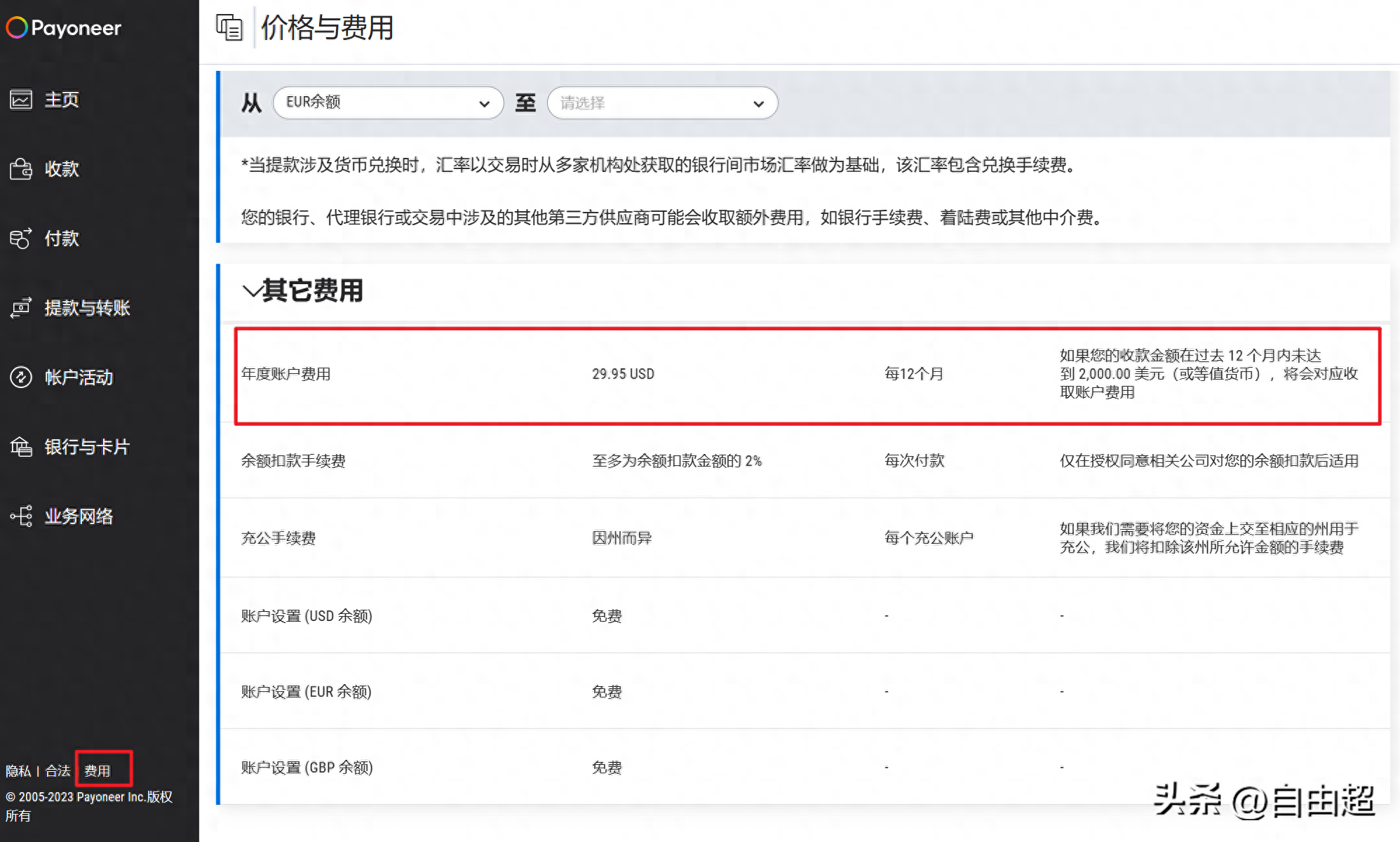Open the 银行与卡片 menu item
Screen dimensions: 1400x842
pyautogui.click(x=87, y=447)
